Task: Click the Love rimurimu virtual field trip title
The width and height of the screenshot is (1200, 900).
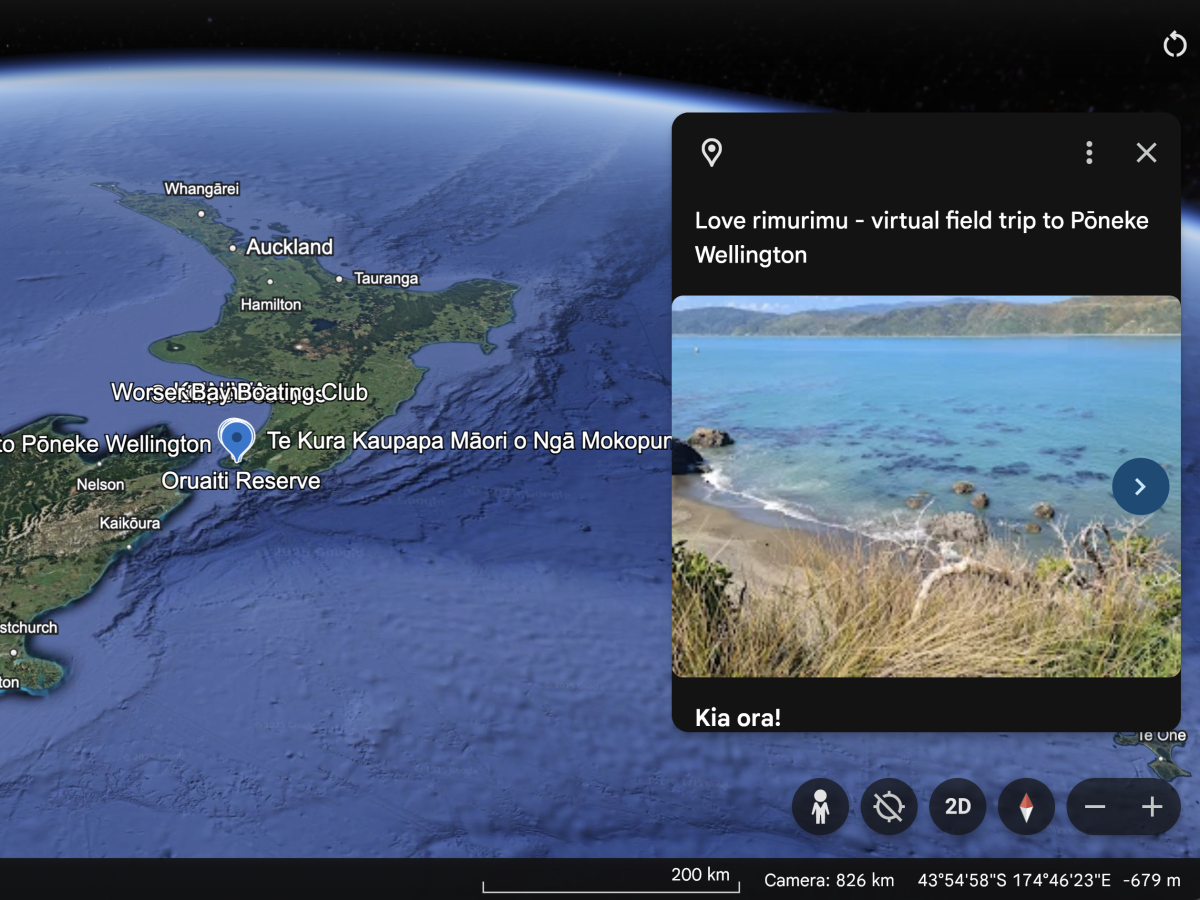Action: (922, 237)
